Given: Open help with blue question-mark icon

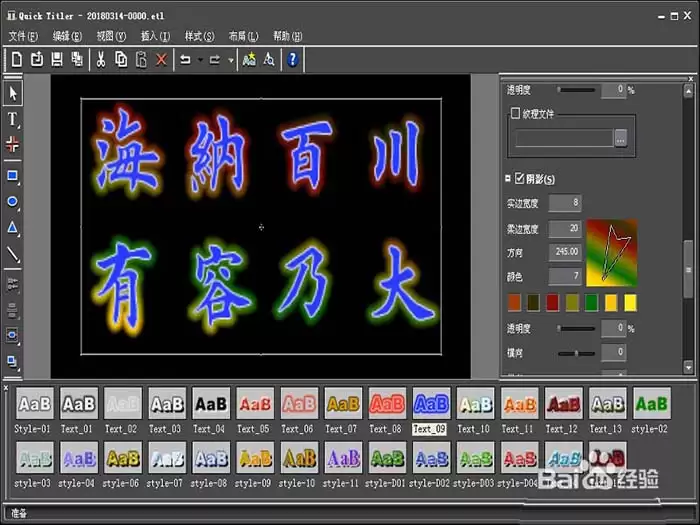Looking at the screenshot, I should tap(292, 59).
